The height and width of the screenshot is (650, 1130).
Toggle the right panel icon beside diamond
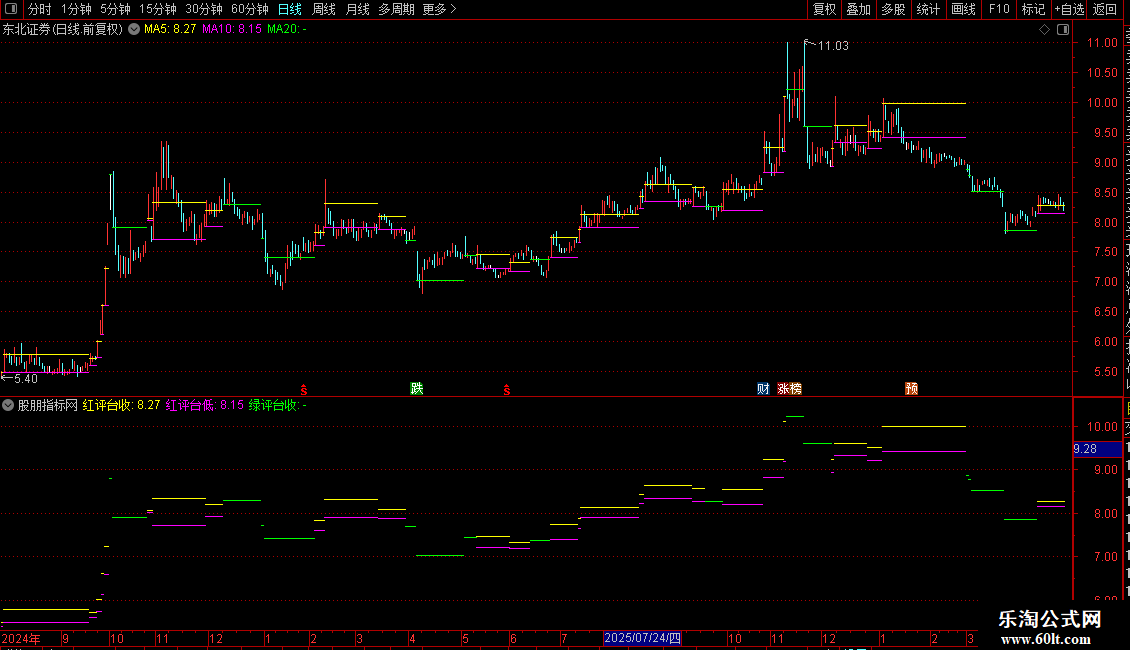click(x=1063, y=30)
